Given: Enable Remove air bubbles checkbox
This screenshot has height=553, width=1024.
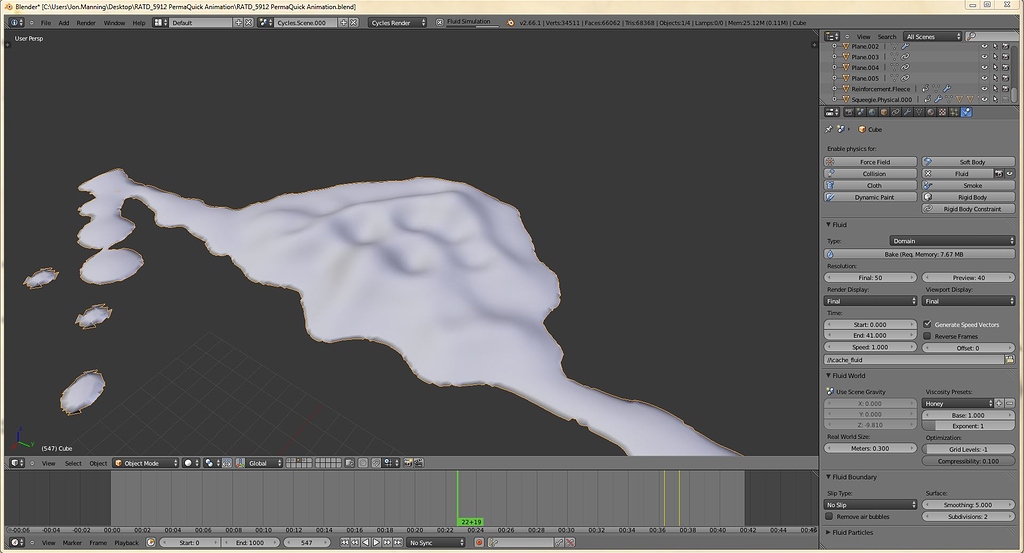Looking at the screenshot, I should pos(829,516).
